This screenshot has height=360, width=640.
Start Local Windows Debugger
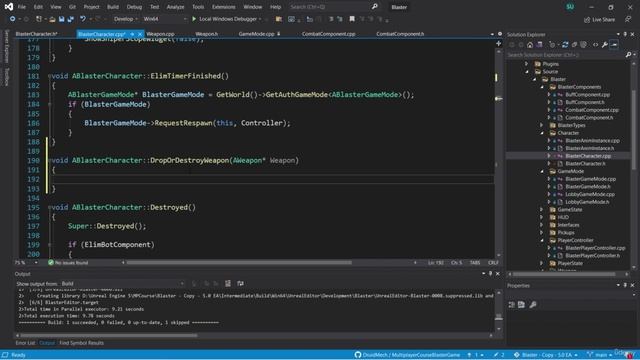226,19
